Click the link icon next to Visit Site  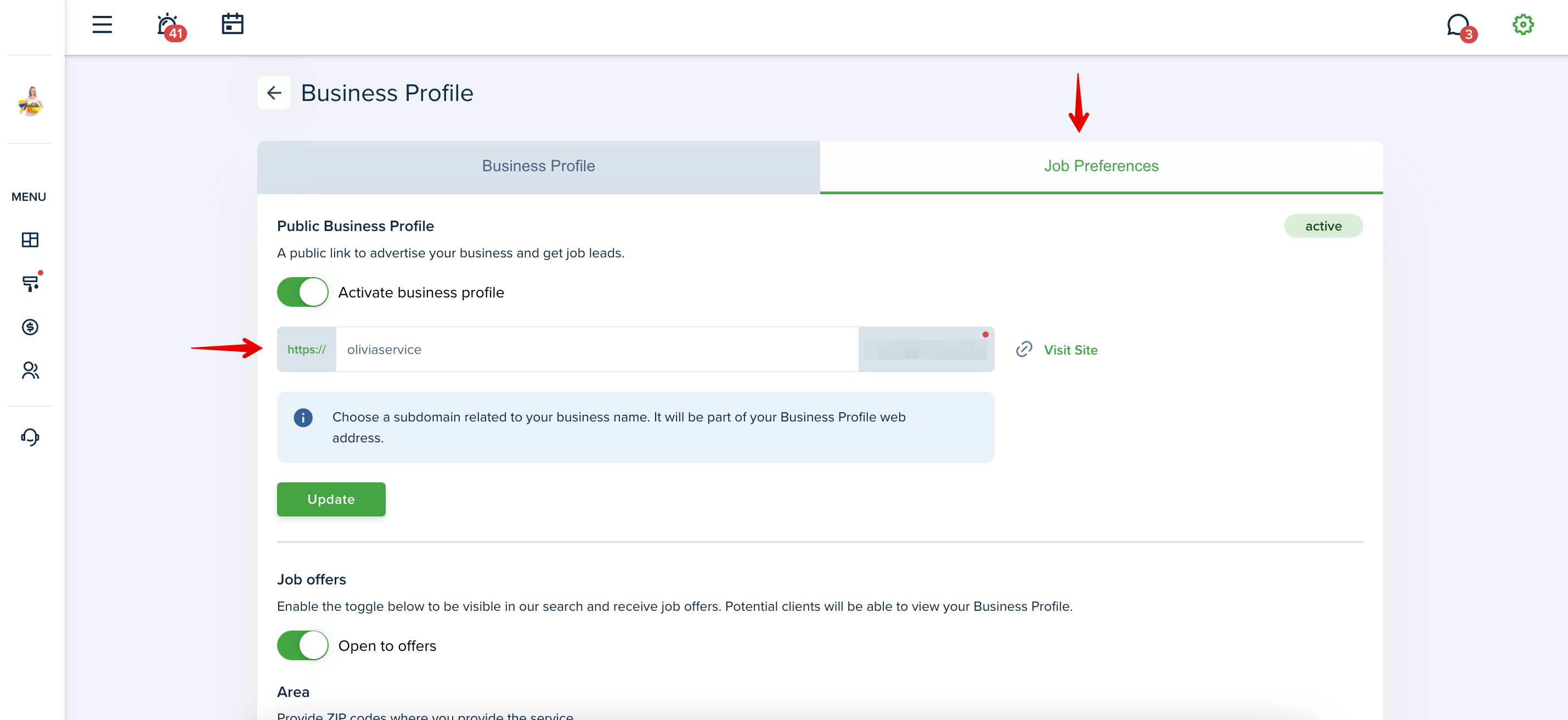tap(1024, 350)
